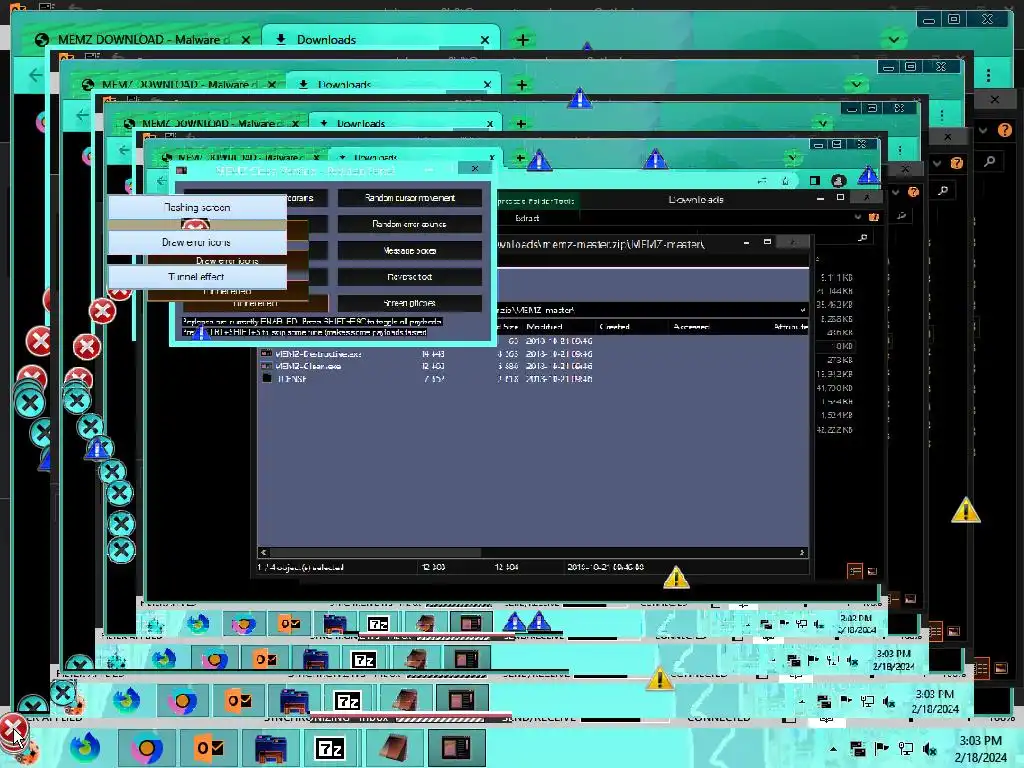Click the 7-Zip horizontal scrollbar left arrow
This screenshot has height=768, width=1024.
pos(263,552)
